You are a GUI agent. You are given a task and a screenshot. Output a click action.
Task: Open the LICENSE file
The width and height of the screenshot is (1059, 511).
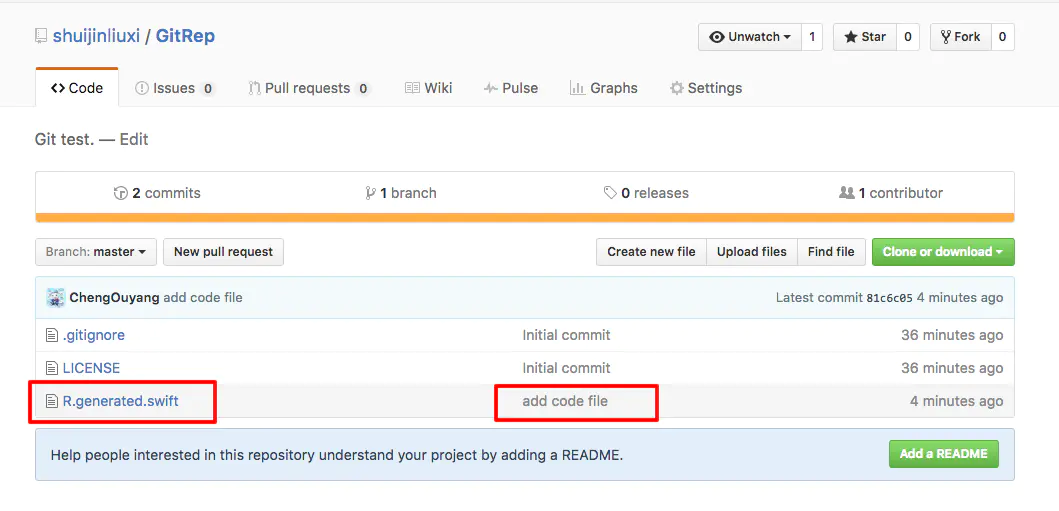click(91, 369)
